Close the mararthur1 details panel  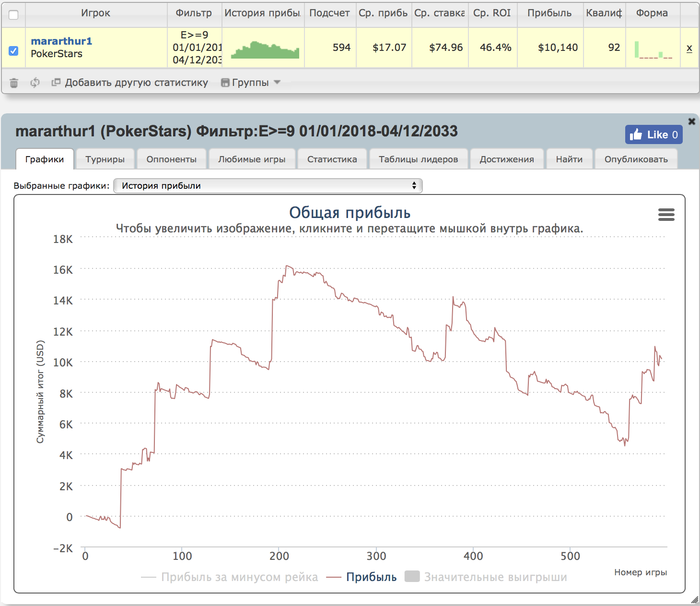pos(692,121)
